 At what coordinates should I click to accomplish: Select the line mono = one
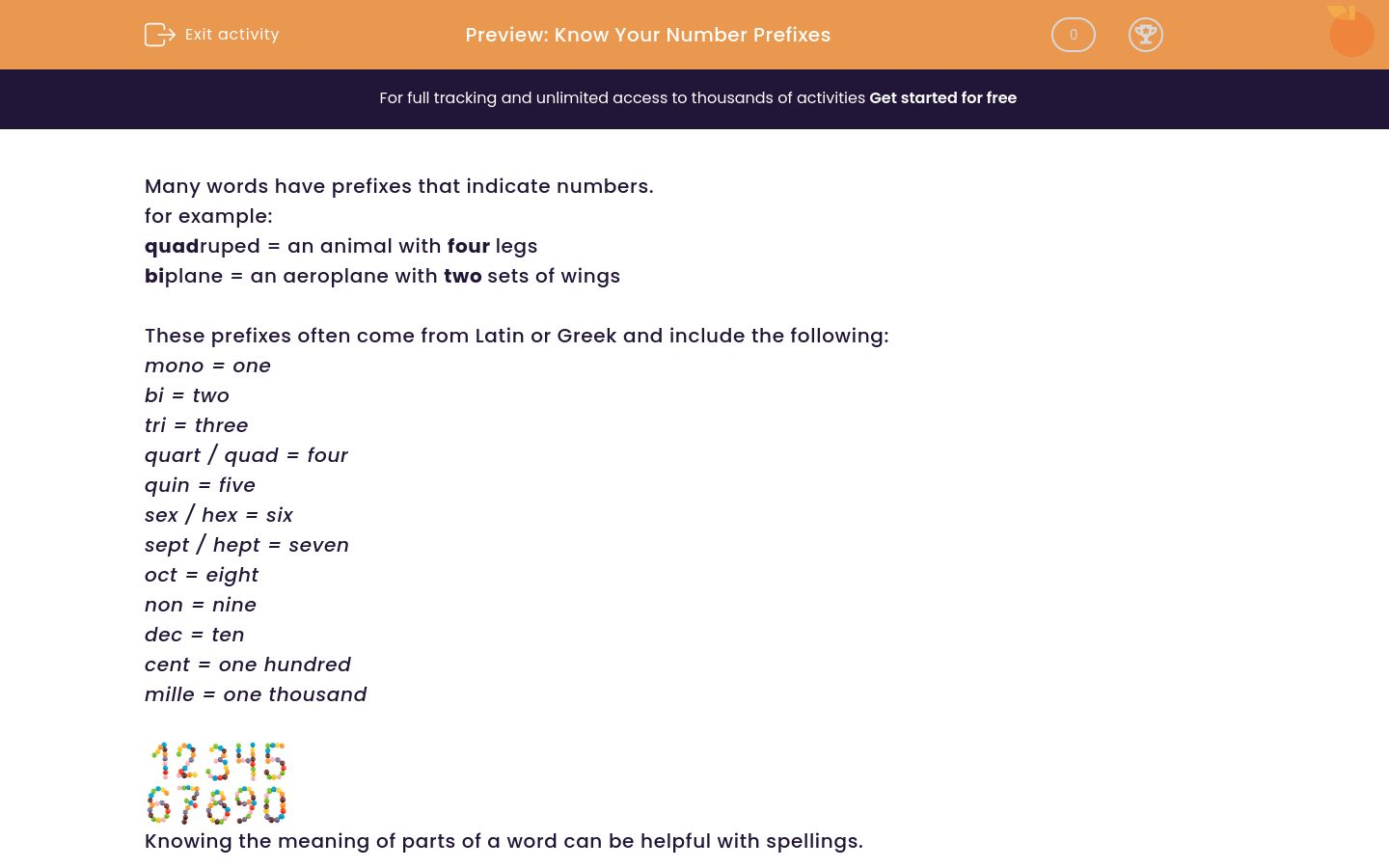pyautogui.click(x=207, y=366)
